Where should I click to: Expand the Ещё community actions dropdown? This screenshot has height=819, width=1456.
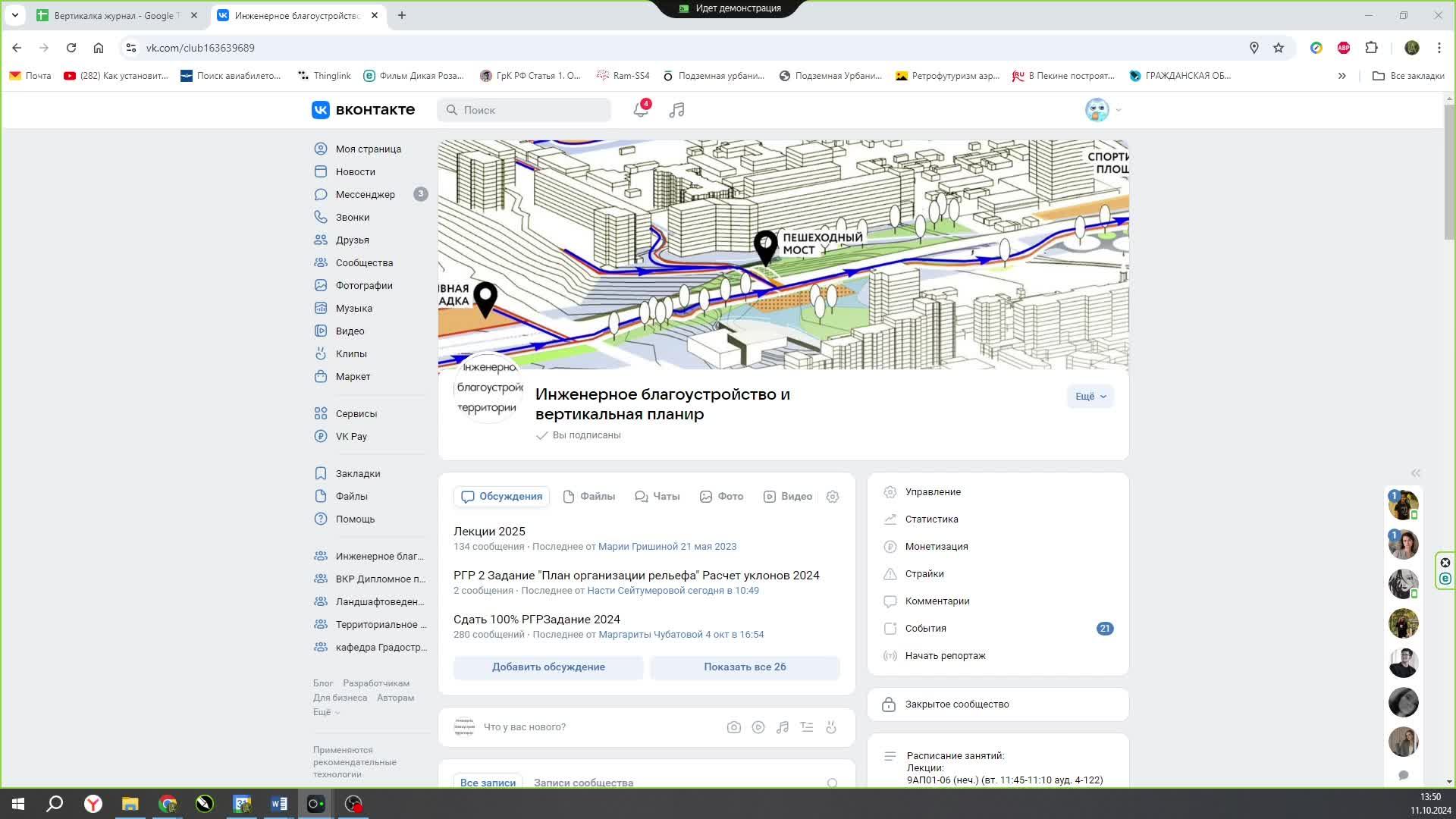1090,397
